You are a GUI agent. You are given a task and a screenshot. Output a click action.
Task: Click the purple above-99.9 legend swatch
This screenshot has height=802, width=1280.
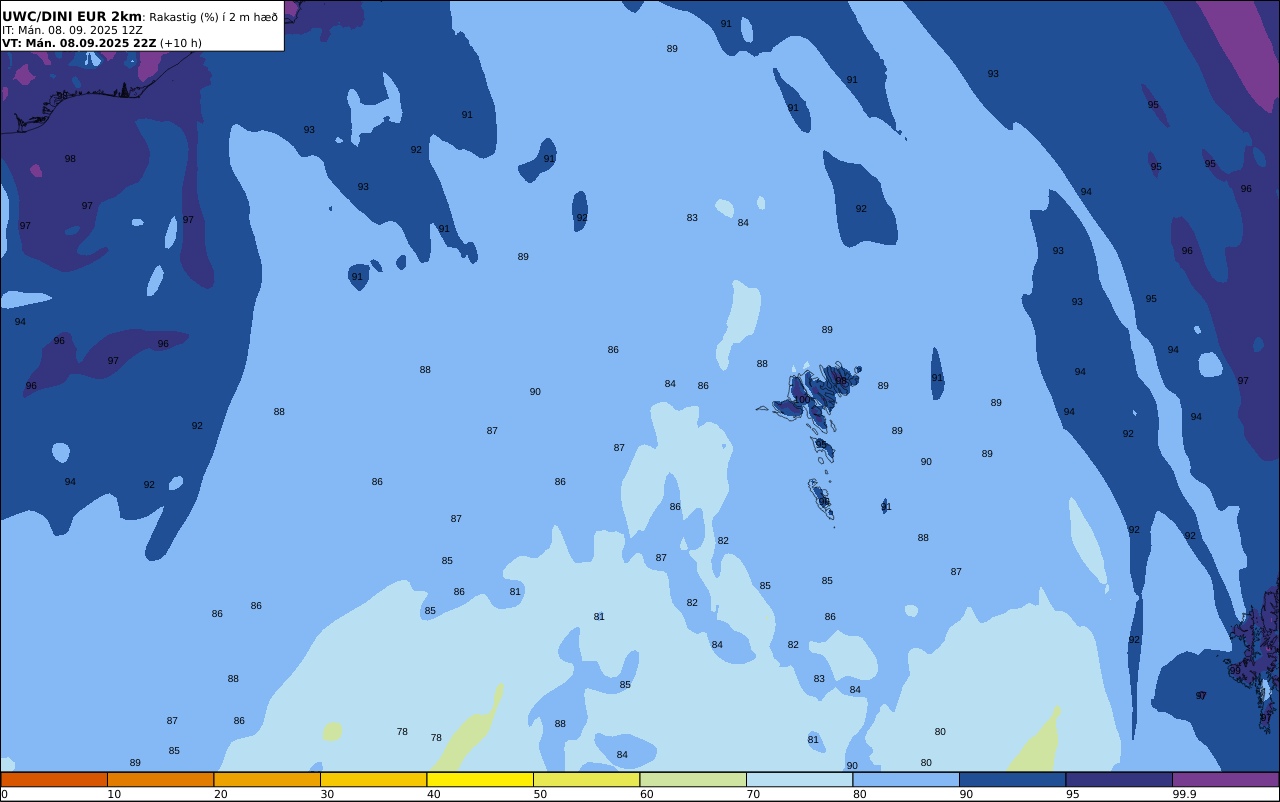click(1225, 779)
